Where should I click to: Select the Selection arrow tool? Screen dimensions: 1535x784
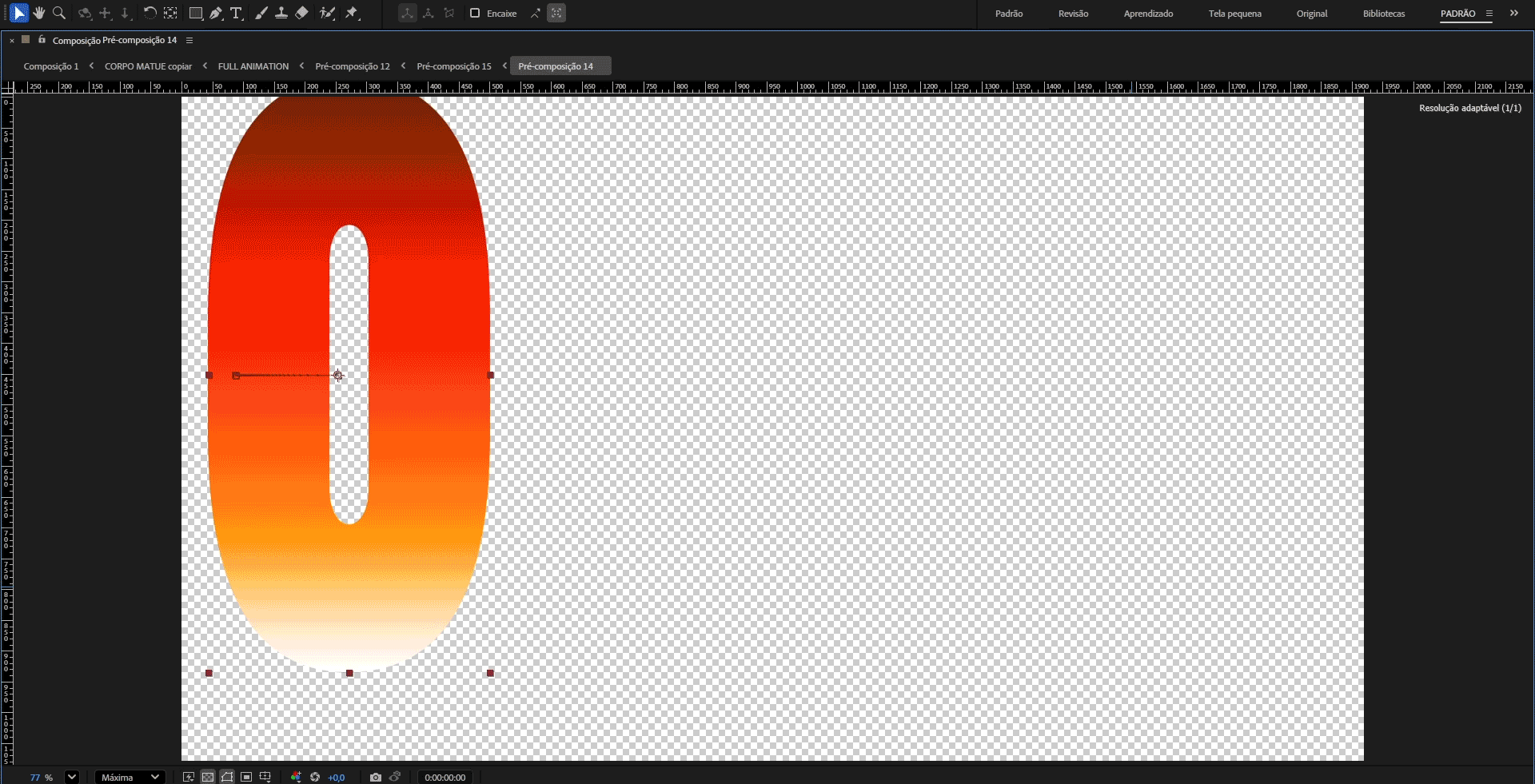pos(19,14)
